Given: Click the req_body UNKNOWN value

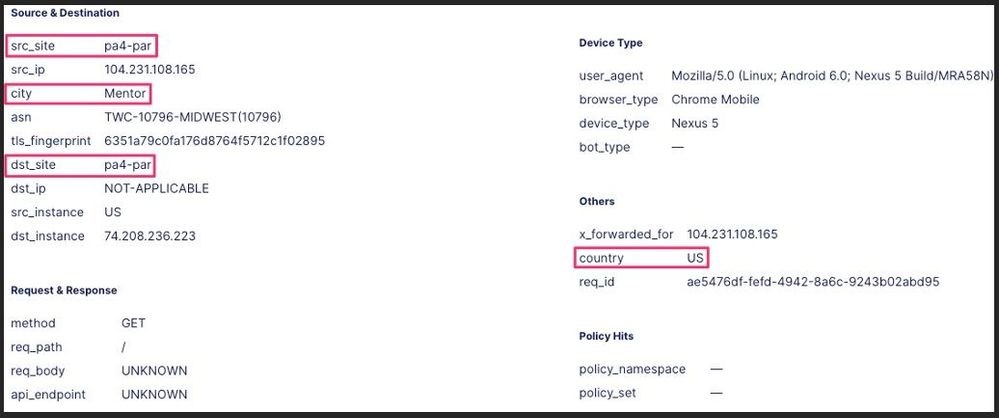Looking at the screenshot, I should point(154,371).
